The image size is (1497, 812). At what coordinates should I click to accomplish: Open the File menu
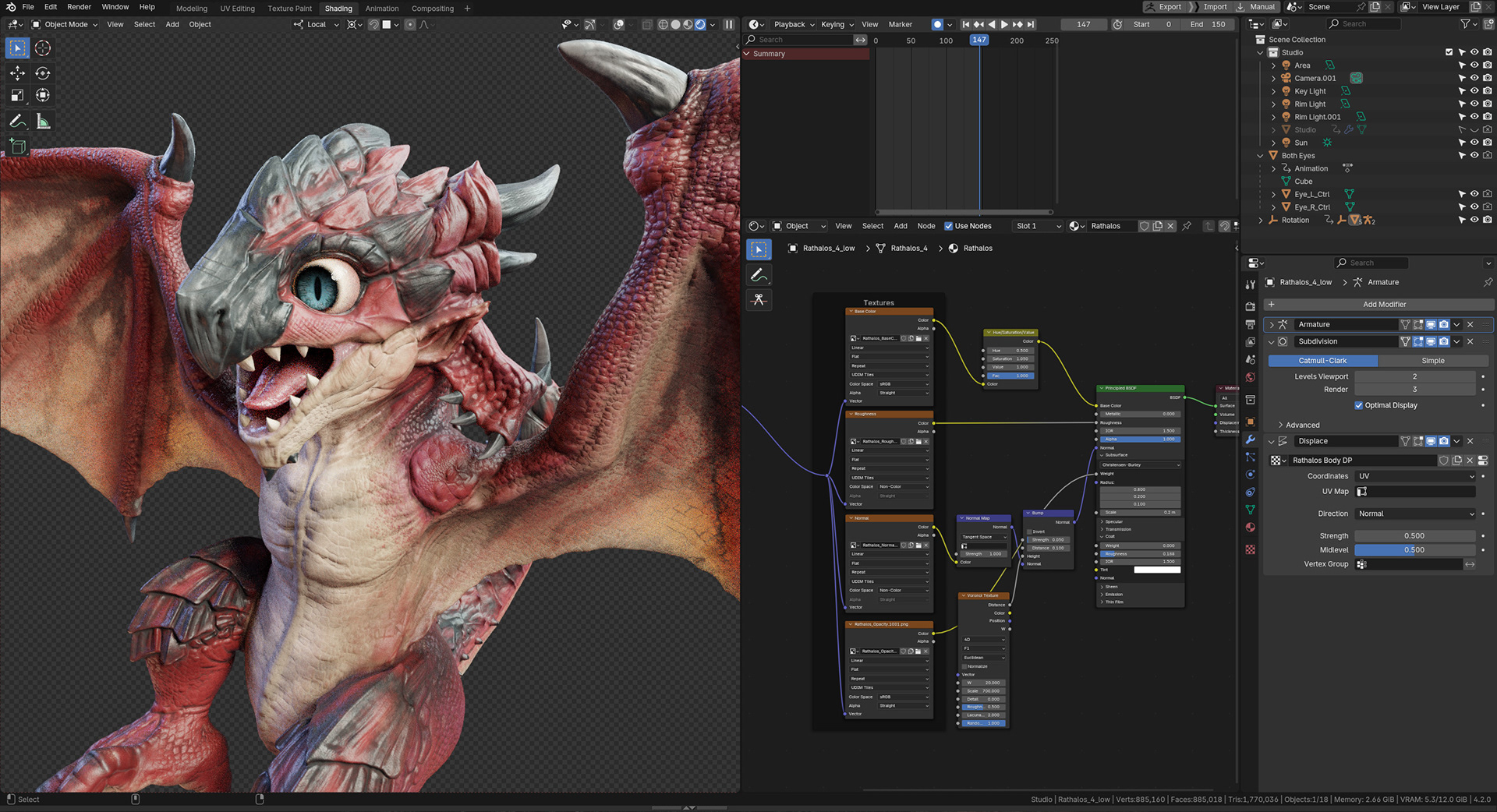[x=28, y=7]
